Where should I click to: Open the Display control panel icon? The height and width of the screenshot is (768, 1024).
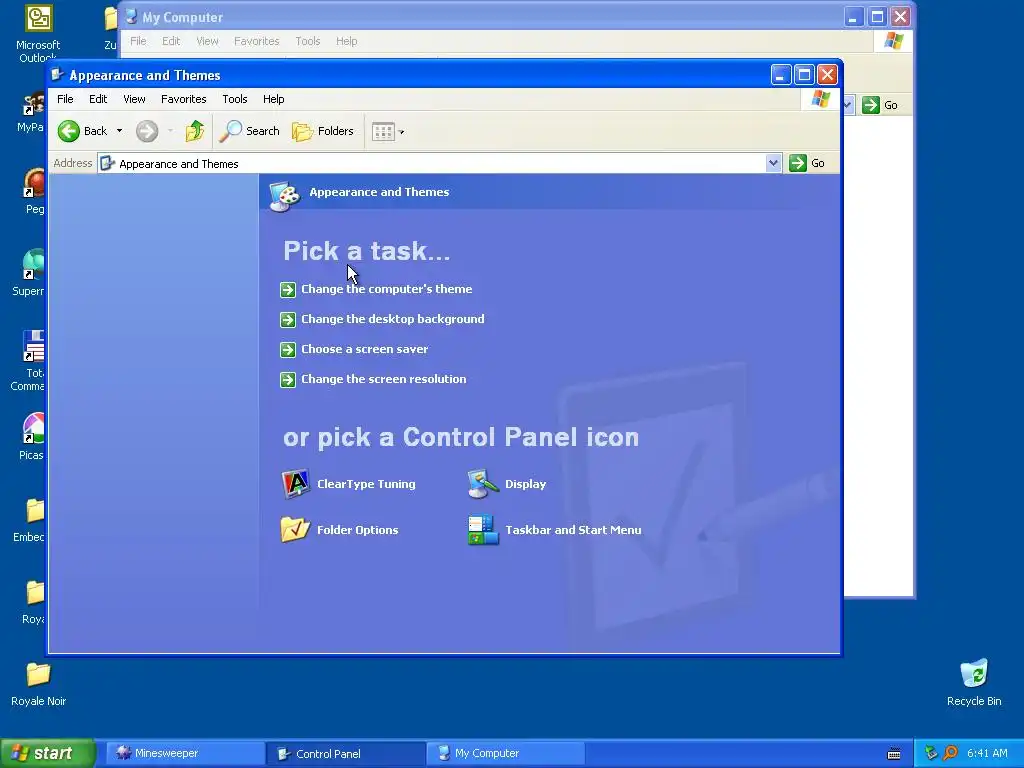click(x=483, y=484)
